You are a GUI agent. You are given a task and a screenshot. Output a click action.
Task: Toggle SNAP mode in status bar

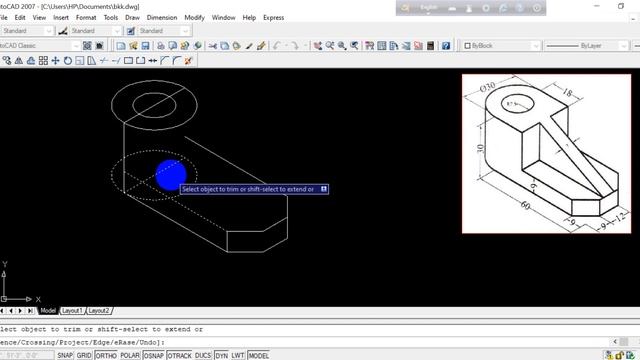[x=65, y=356]
